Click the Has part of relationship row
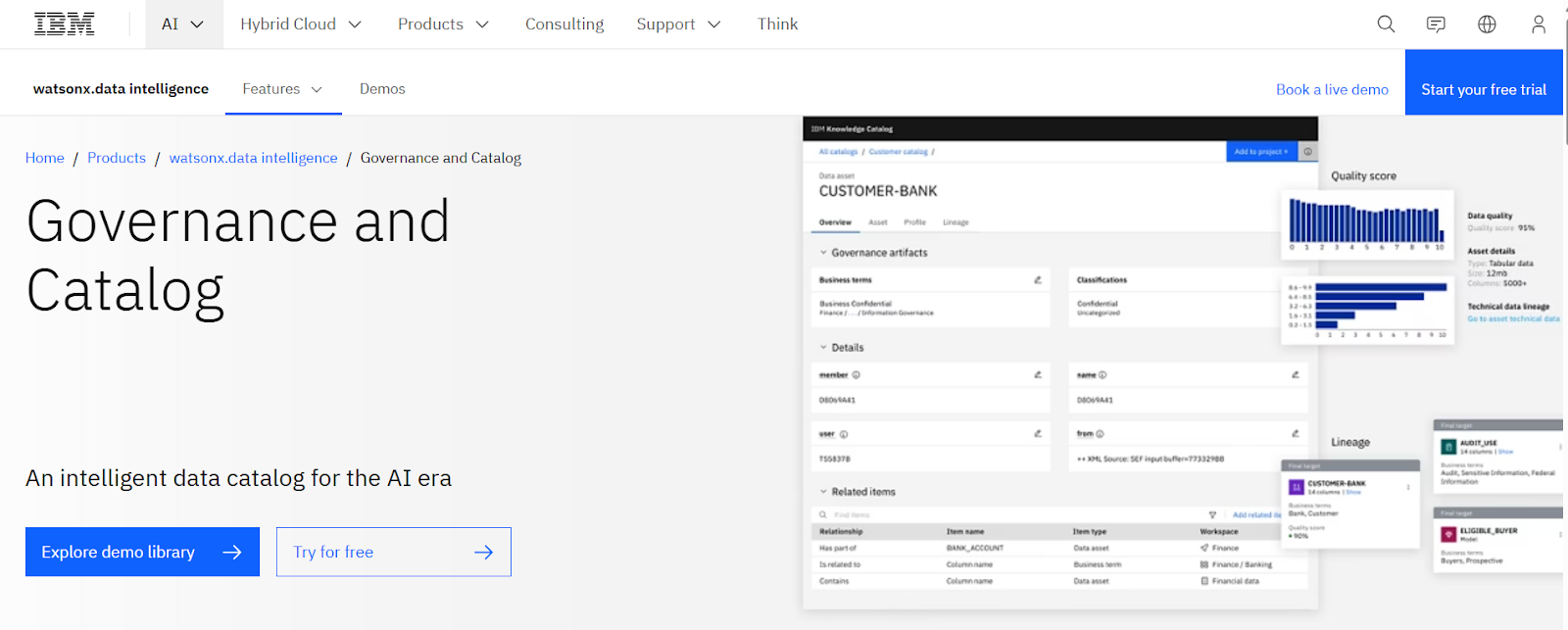 tap(1059, 548)
